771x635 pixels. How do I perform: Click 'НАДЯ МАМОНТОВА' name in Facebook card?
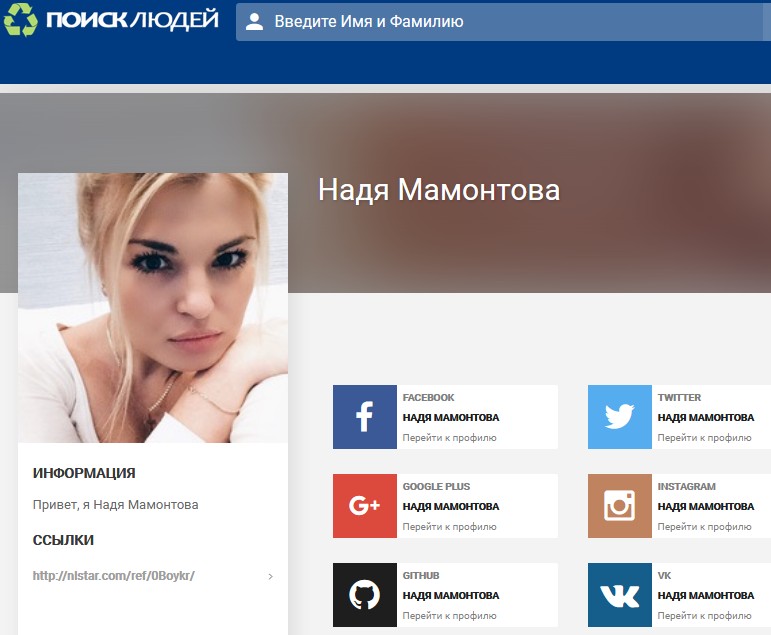coord(451,417)
